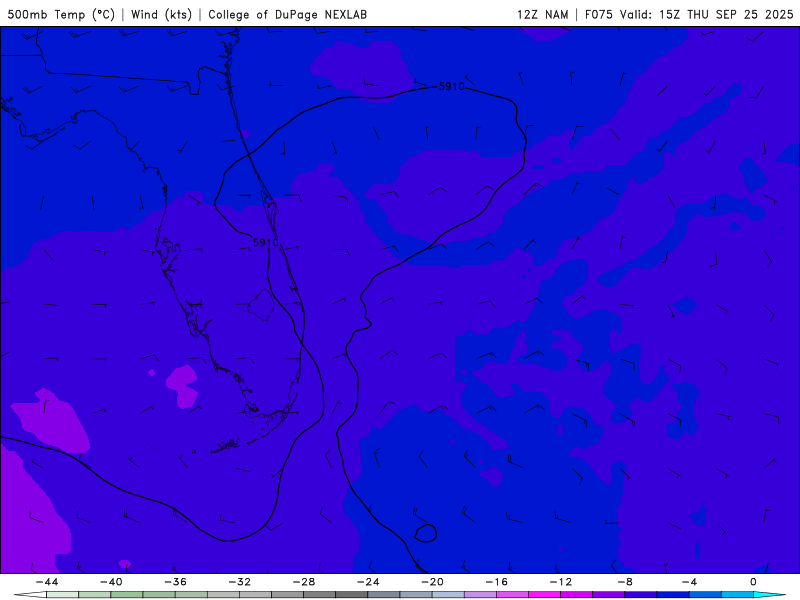Click the -8 colorbar tick label
Screen dimensions: 800x600
point(626,582)
